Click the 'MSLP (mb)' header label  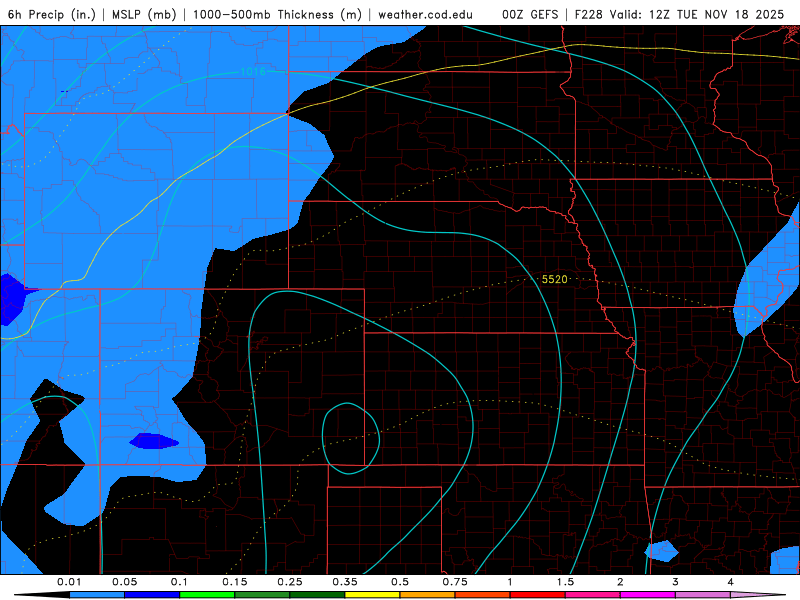(144, 14)
